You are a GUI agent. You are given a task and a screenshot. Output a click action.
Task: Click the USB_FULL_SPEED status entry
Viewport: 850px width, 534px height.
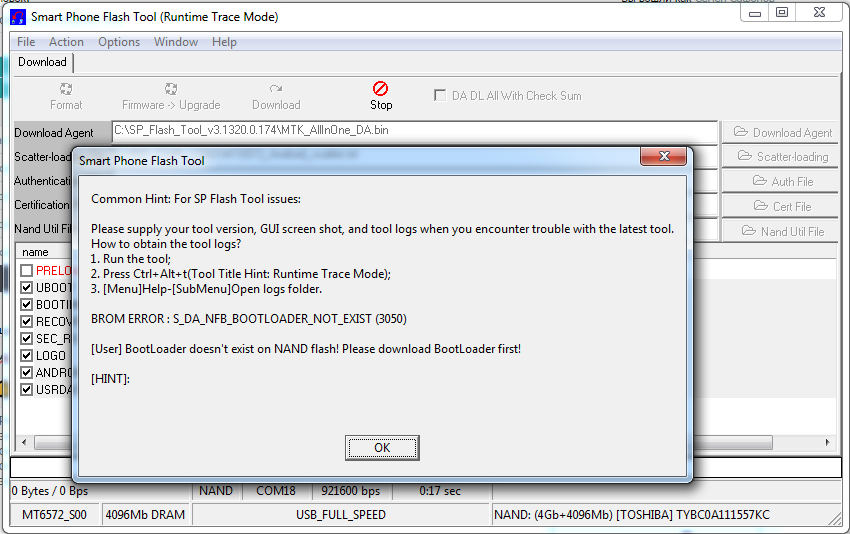pos(341,514)
